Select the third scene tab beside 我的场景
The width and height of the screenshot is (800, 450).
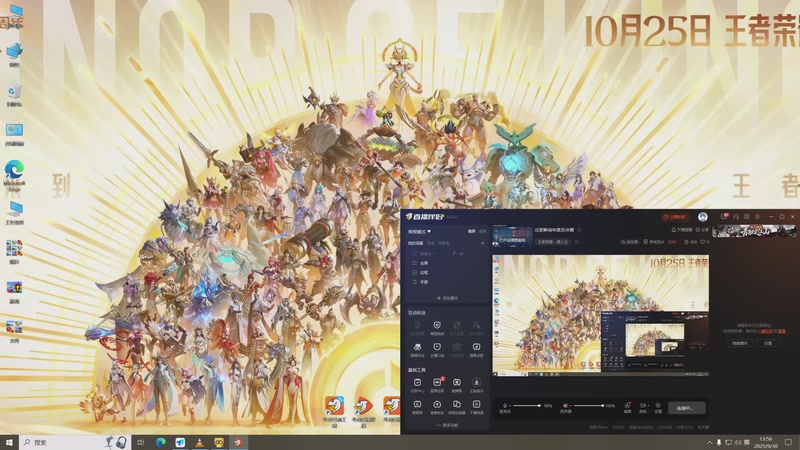[443, 243]
